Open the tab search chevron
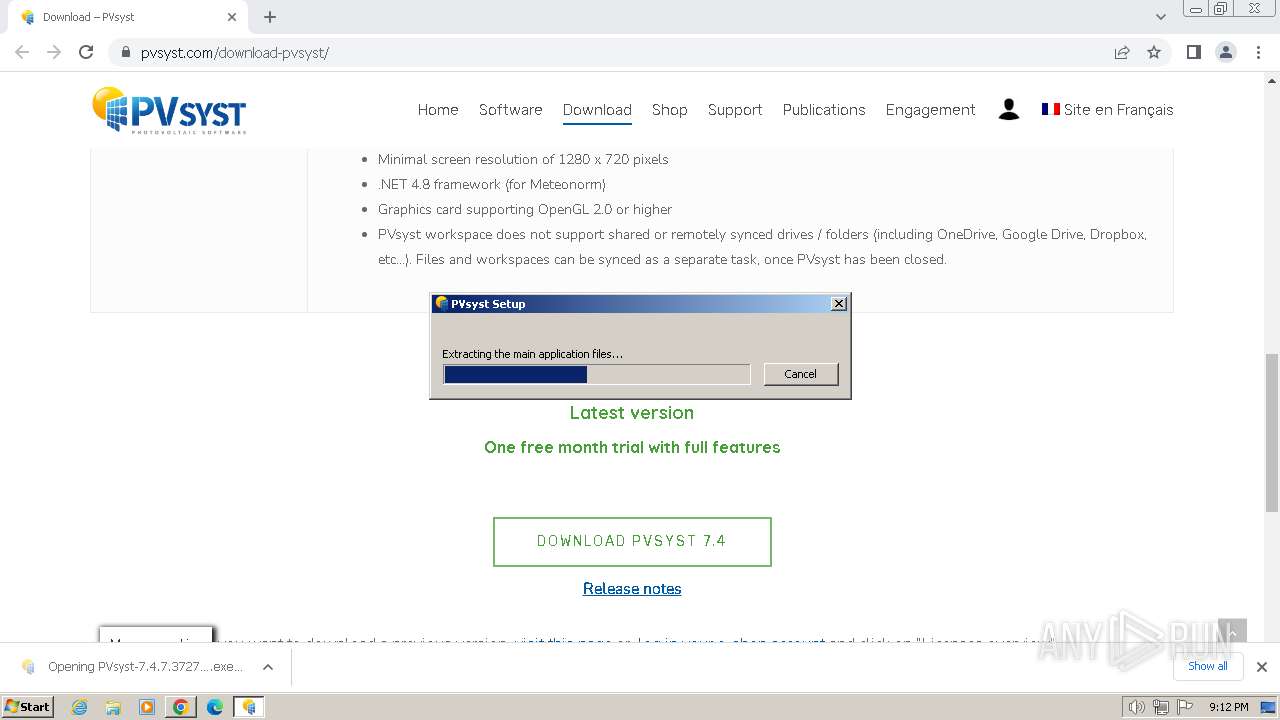 coord(1161,17)
